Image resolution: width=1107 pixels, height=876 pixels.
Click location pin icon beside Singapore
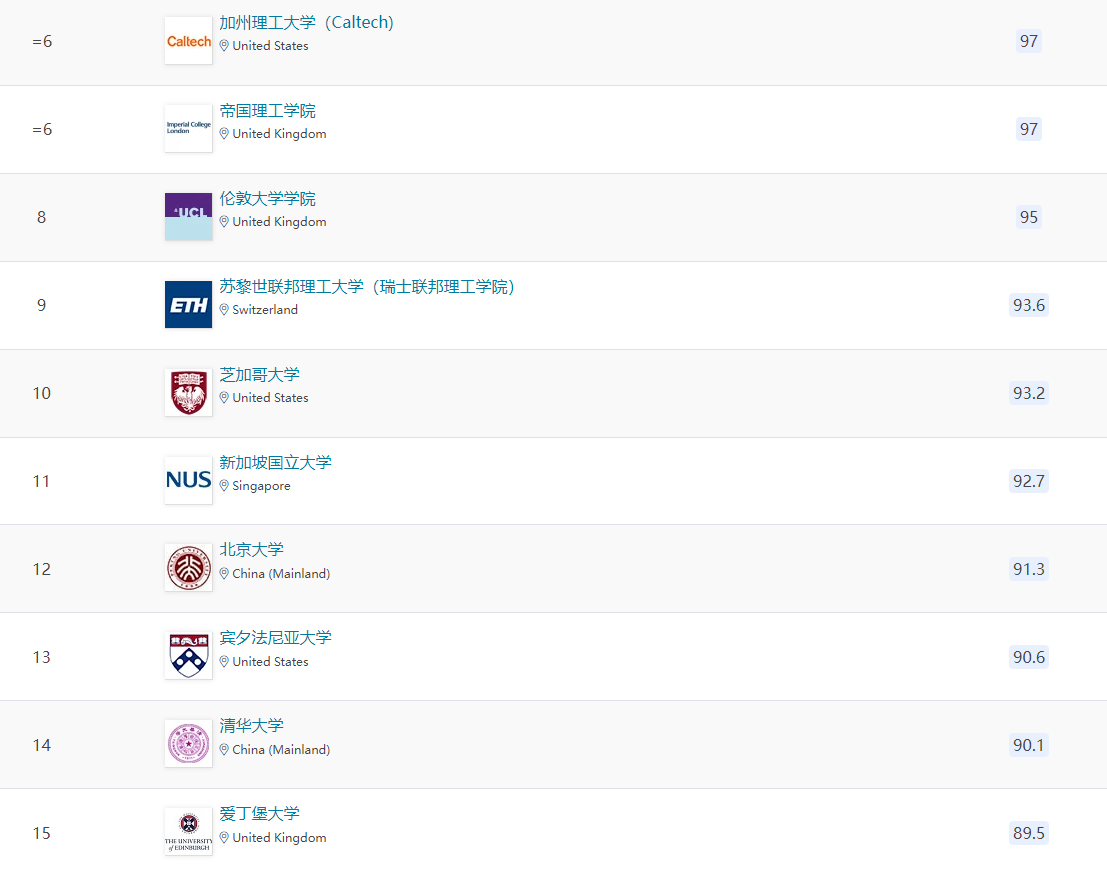click(224, 486)
